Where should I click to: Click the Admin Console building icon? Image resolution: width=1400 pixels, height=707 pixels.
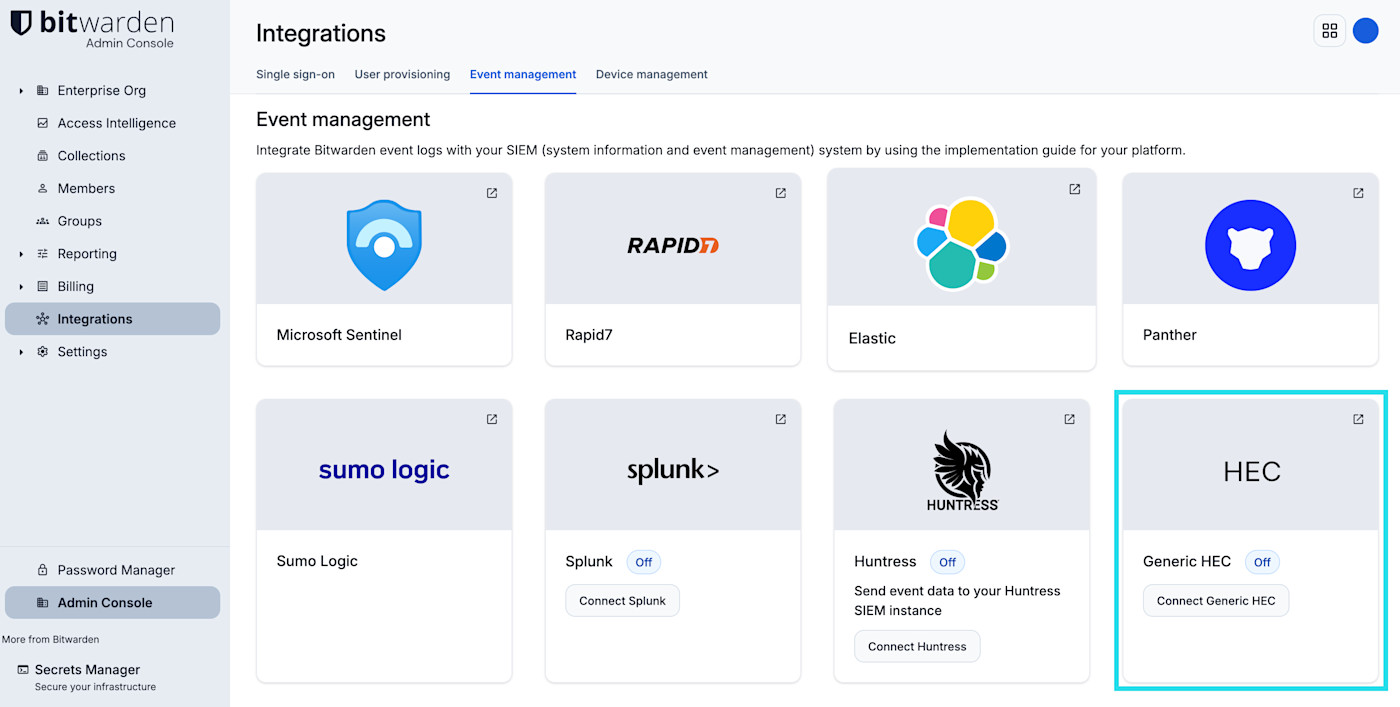42,603
